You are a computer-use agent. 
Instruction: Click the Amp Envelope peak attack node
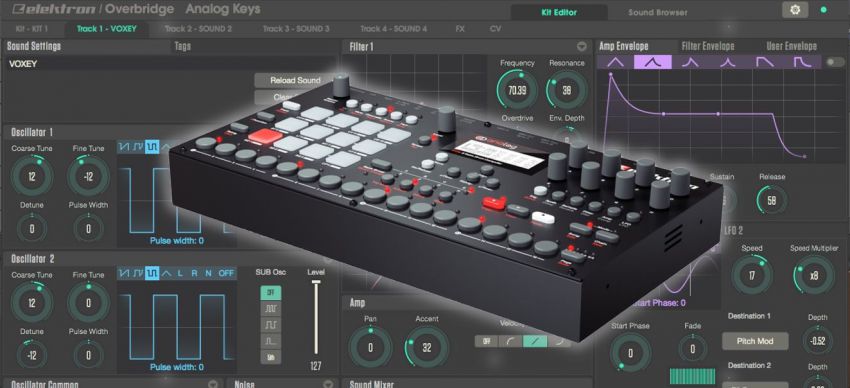(611, 75)
